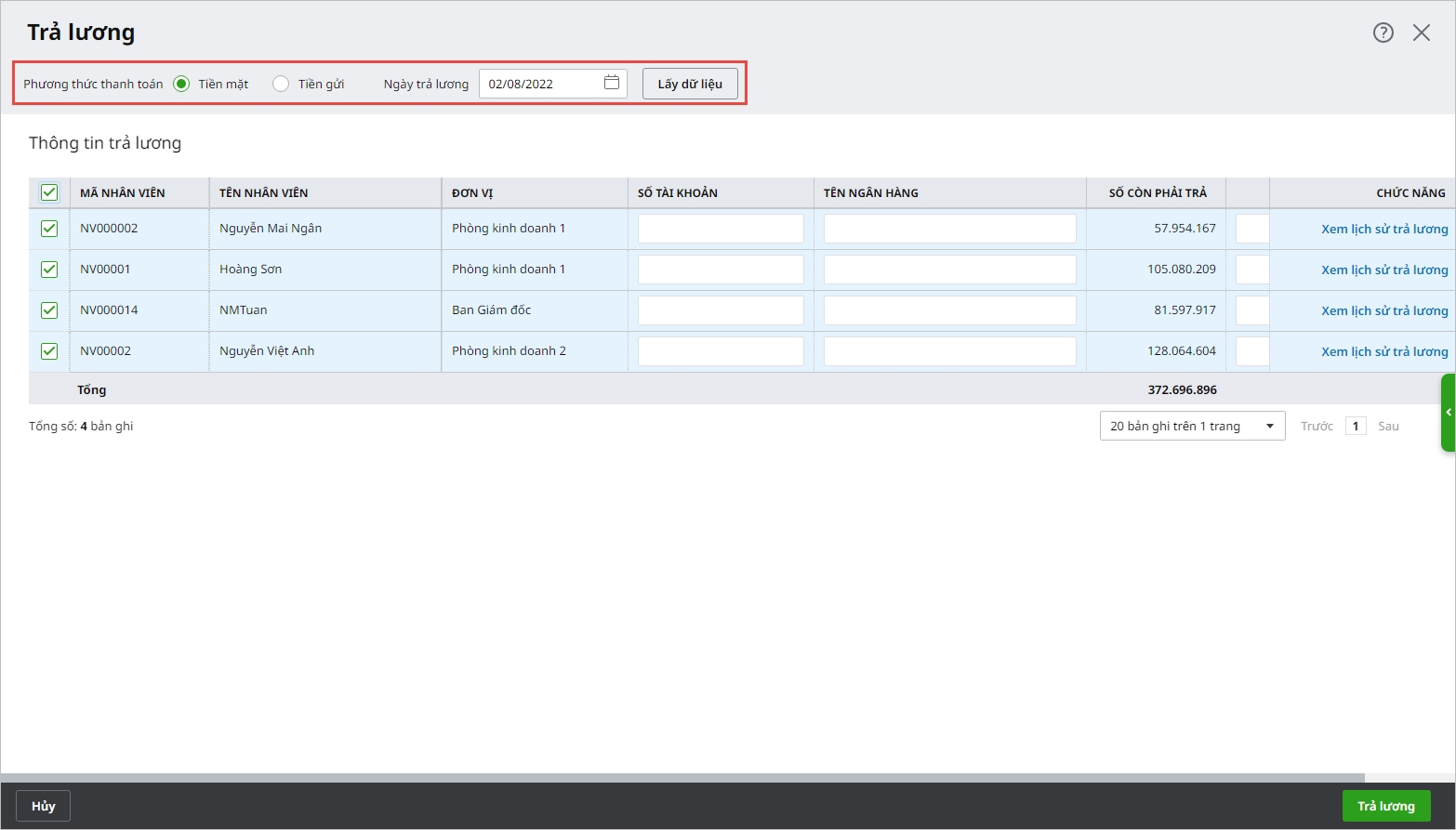Open the 20 bản ghi trên 1 trang dropdown
Screen dimensions: 1456x830
click(x=1193, y=426)
